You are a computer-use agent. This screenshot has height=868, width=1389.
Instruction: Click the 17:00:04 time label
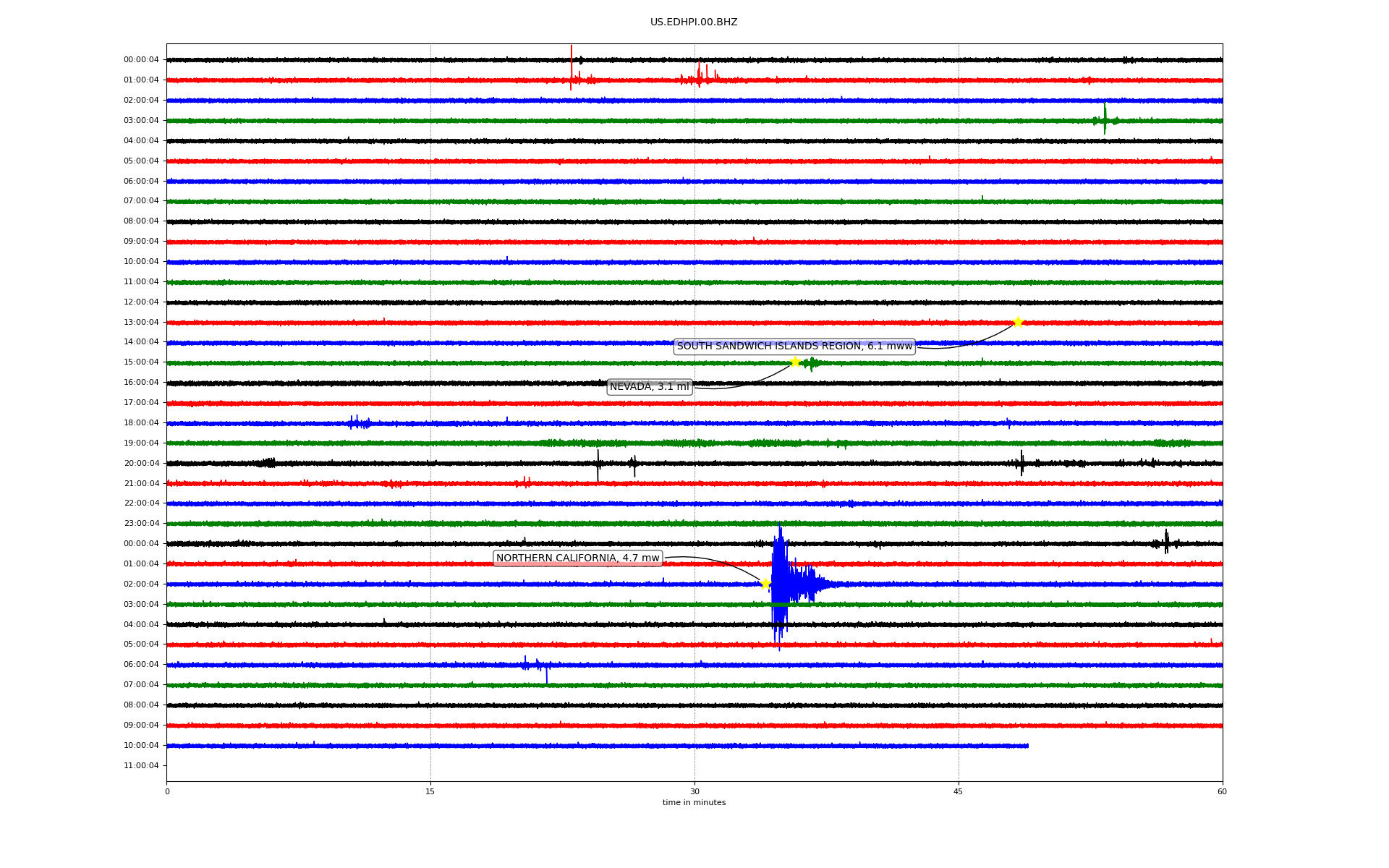pyautogui.click(x=141, y=403)
